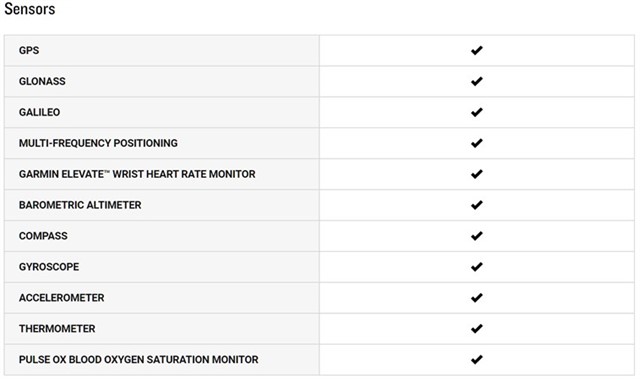Click the Garmin Elevate heart rate checkmark
Viewport: 640px width, 379px height.
pos(476,174)
